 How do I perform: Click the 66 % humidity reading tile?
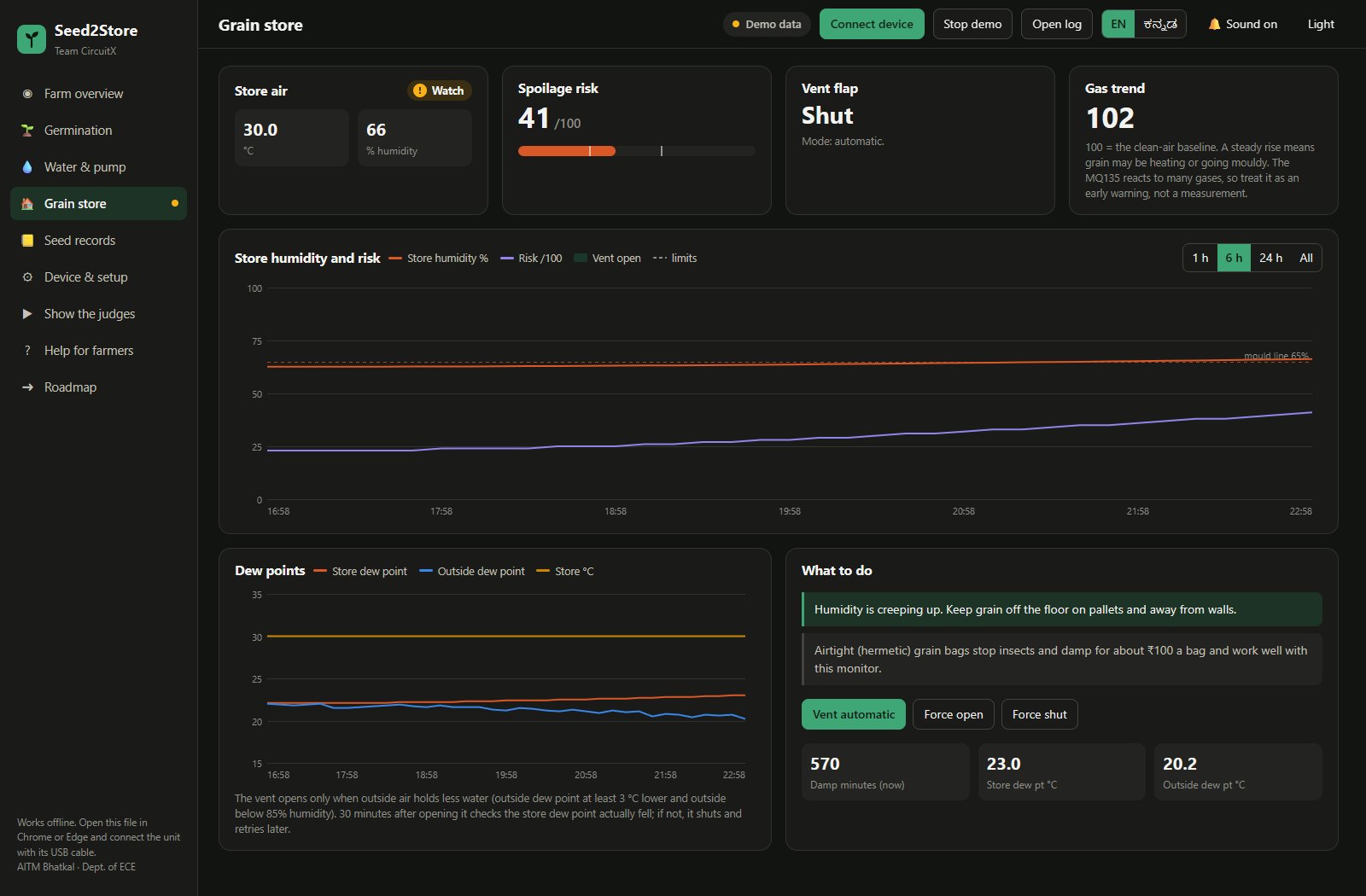coord(415,137)
